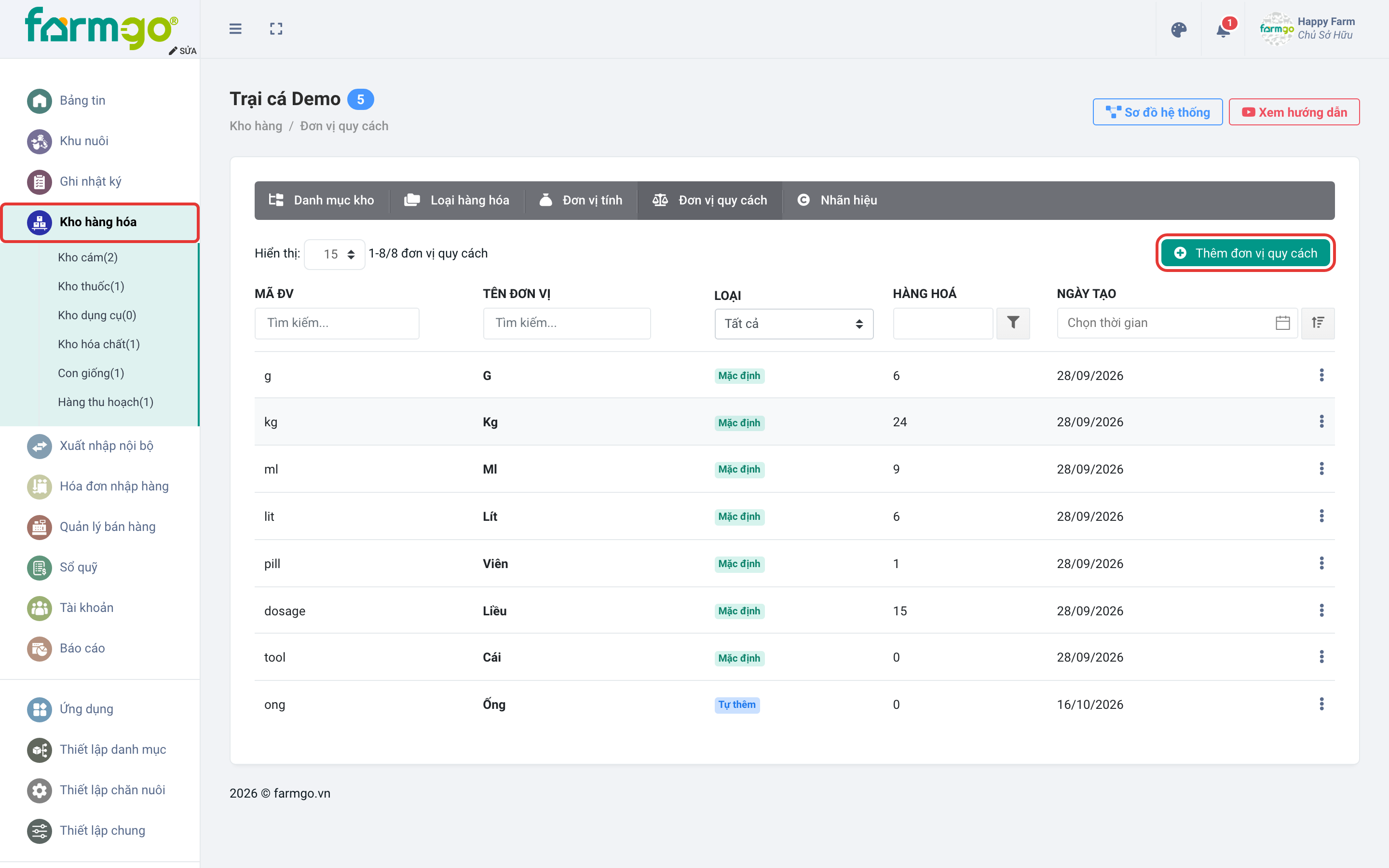This screenshot has height=868, width=1389.
Task: Switch to Loại hàng hóa tab
Action: (457, 200)
